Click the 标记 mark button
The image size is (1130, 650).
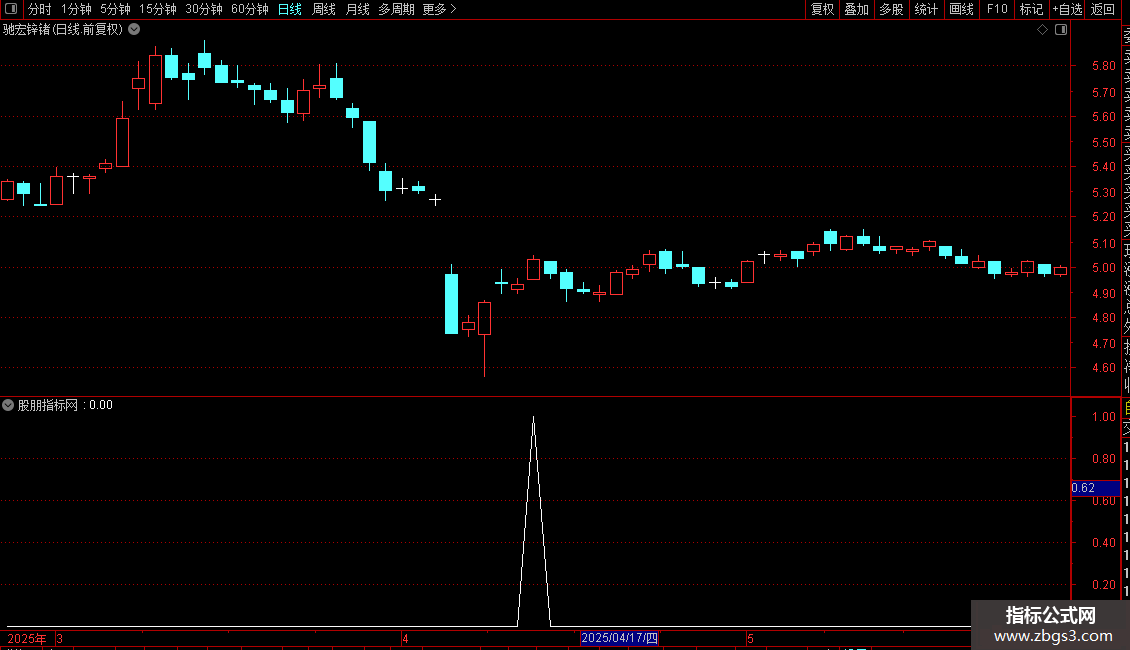pyautogui.click(x=1031, y=9)
